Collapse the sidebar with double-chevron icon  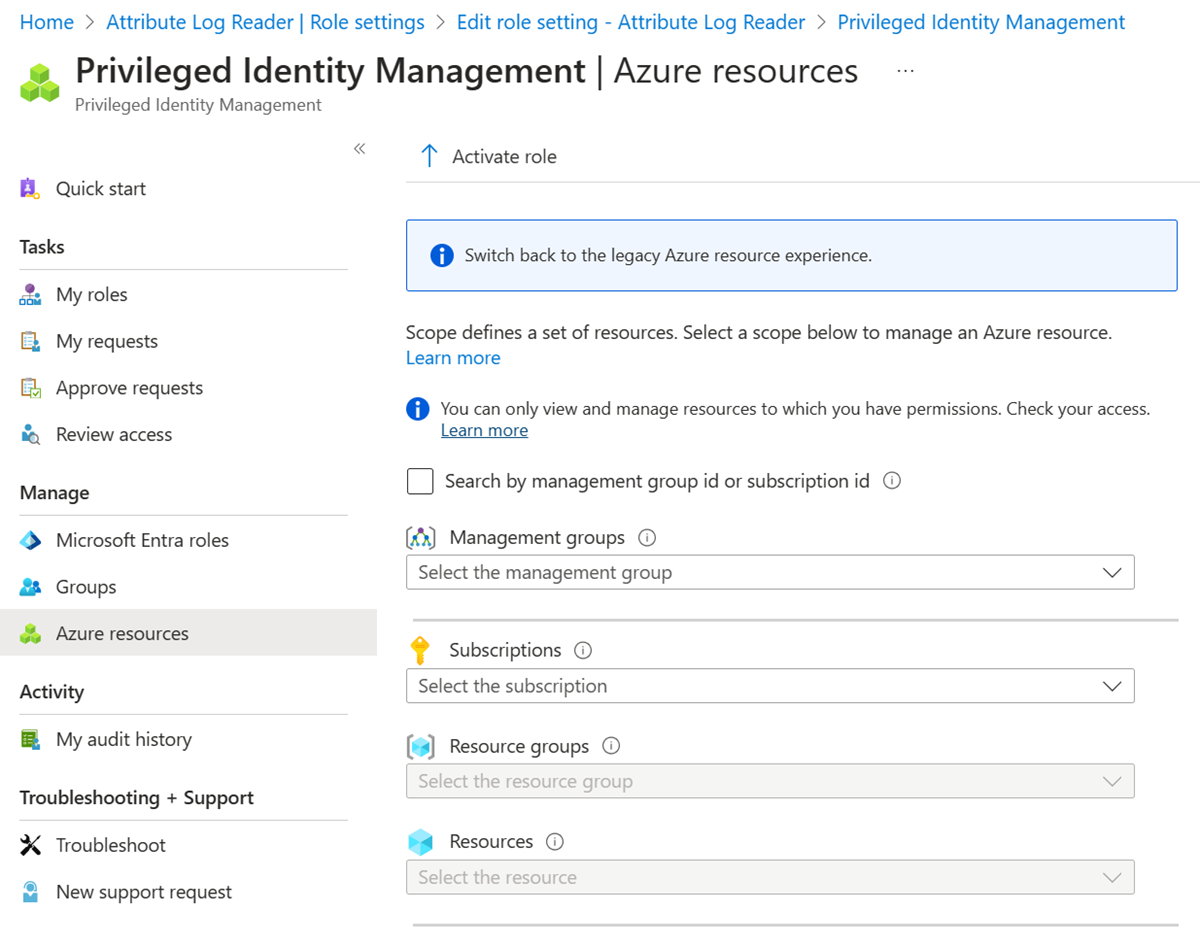[x=359, y=149]
